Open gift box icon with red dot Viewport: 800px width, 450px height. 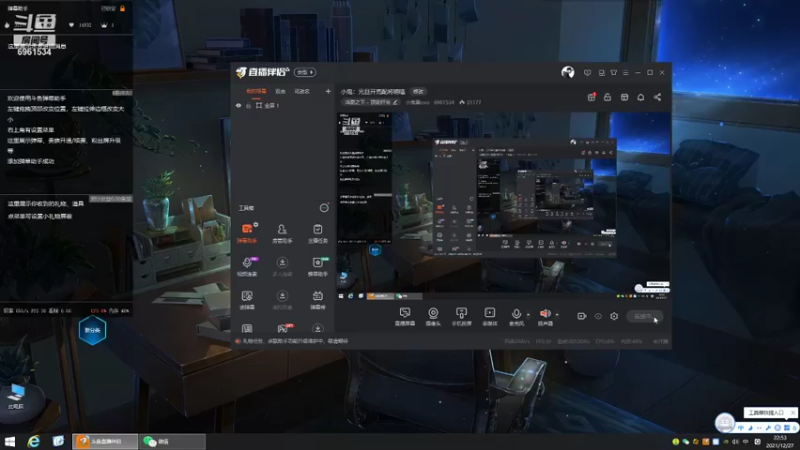click(591, 97)
